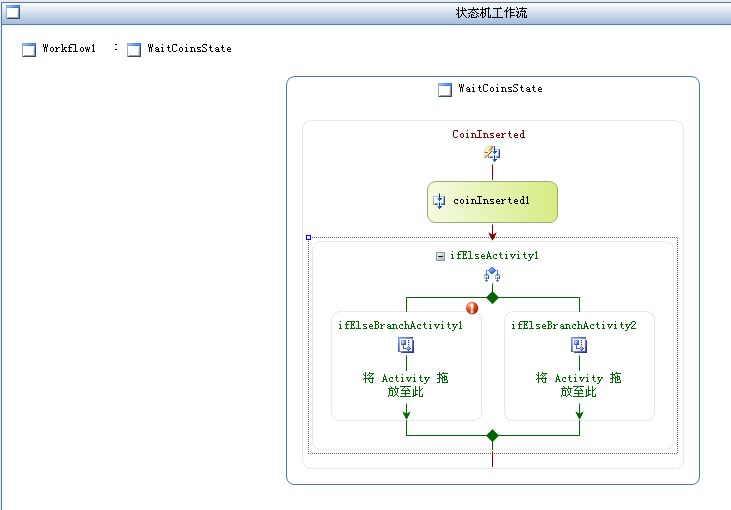This screenshot has height=510, width=731.
Task: Click the CoinInserted event-driven lightning icon
Action: (492, 153)
